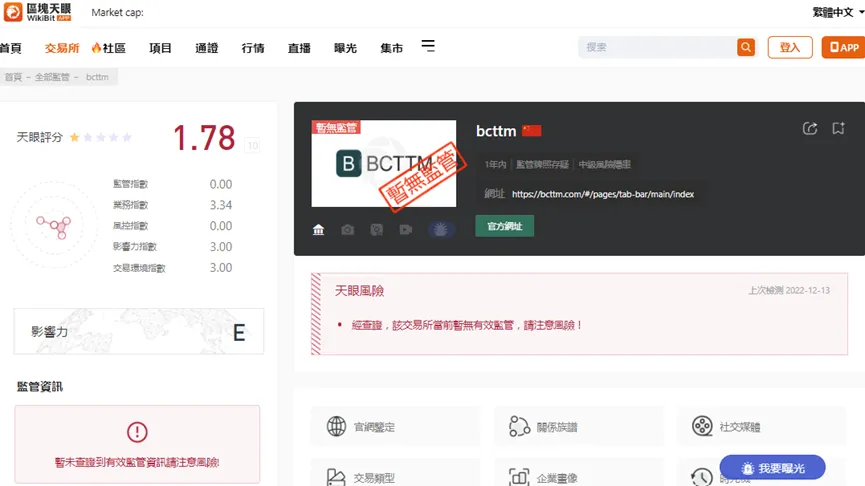This screenshot has height=486, width=865.
Task: Click 全部監管 in the breadcrumb
Action: point(52,77)
